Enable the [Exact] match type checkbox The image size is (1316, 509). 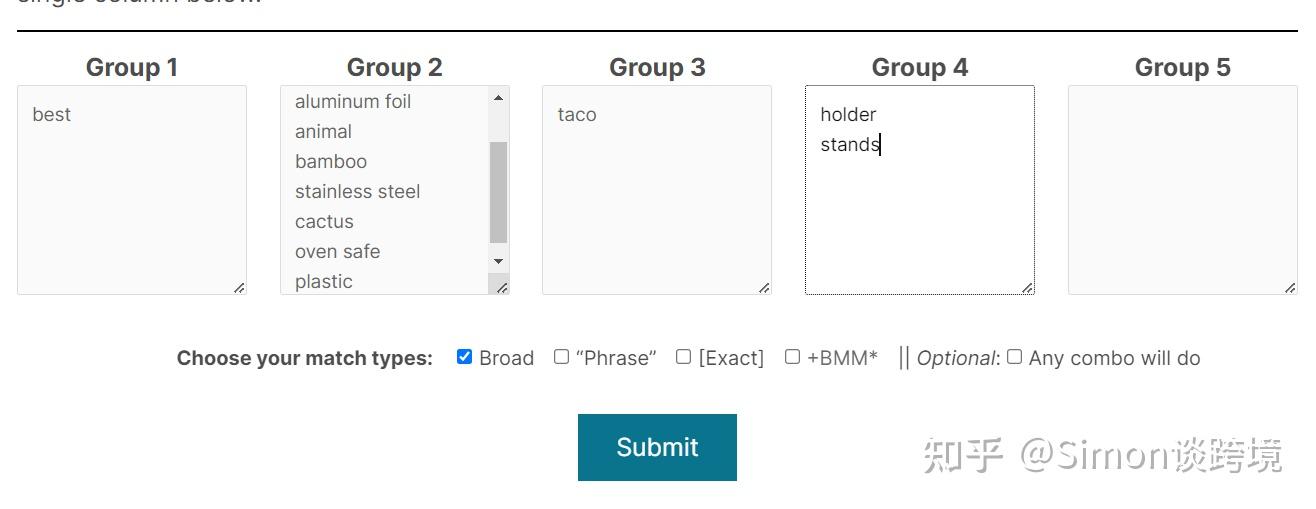pyautogui.click(x=683, y=357)
